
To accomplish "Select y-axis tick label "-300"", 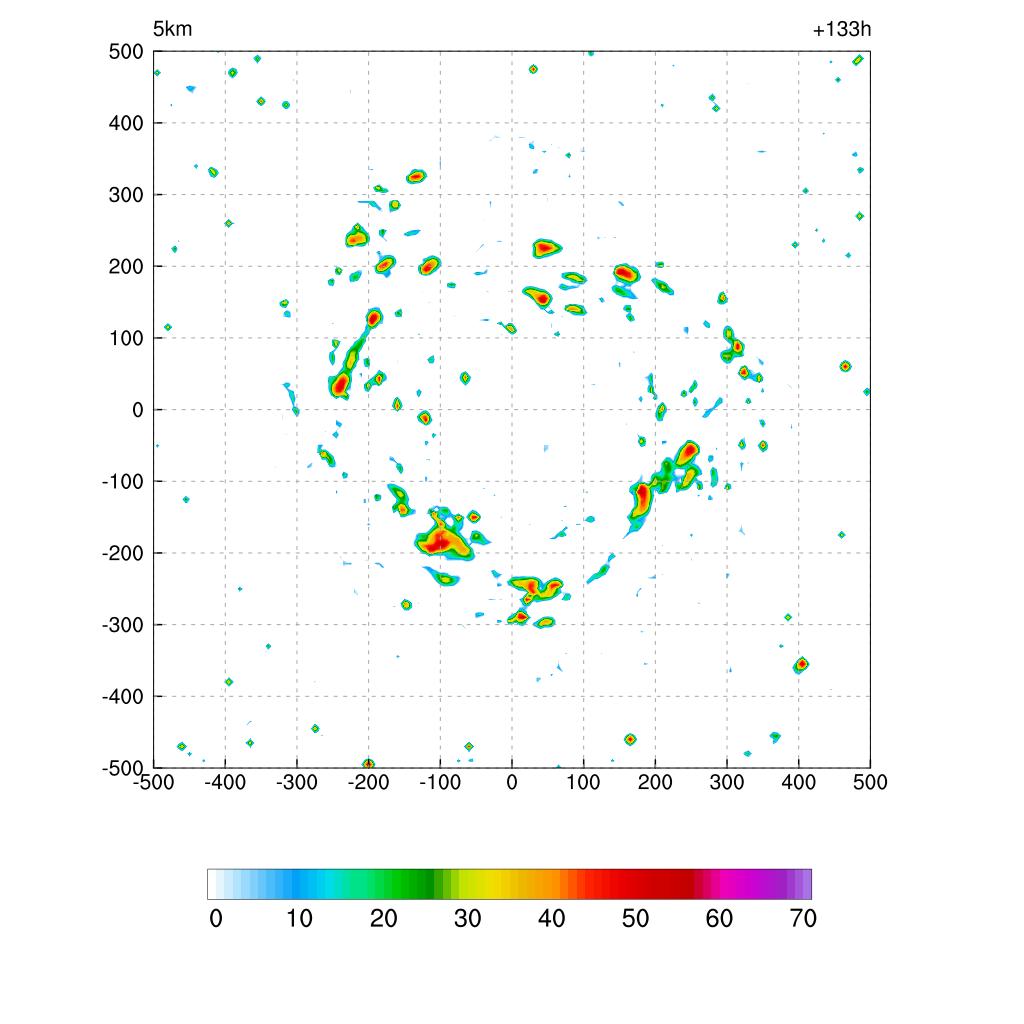I will [x=123, y=625].
